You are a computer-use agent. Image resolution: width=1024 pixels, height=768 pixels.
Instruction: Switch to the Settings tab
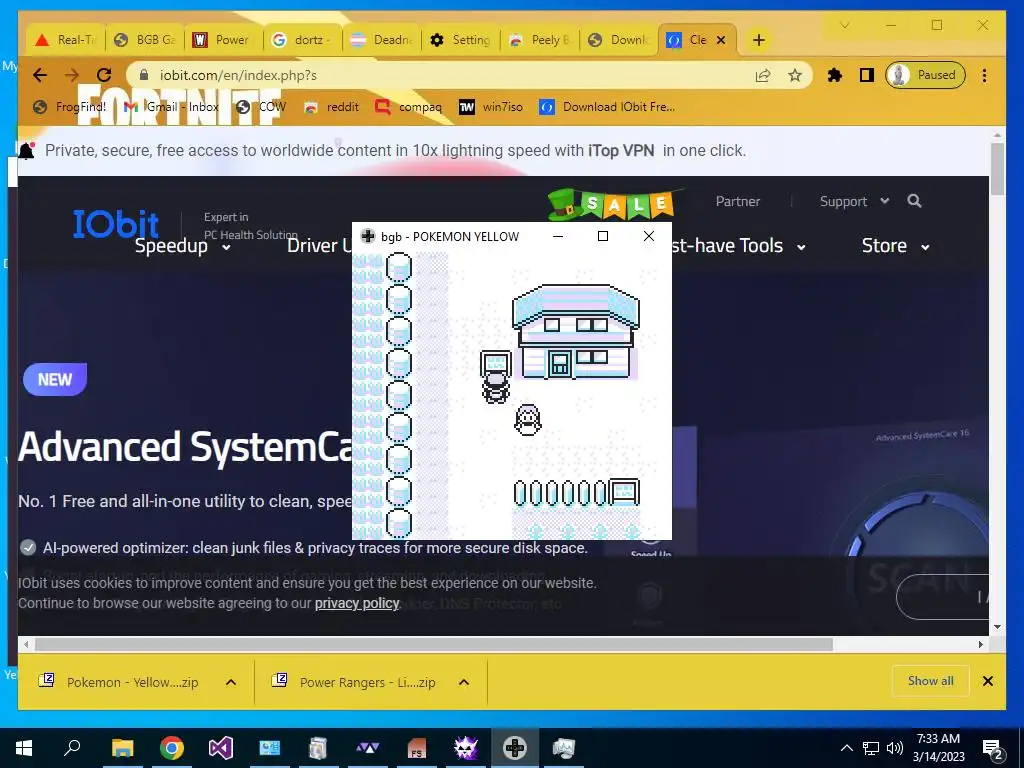(x=460, y=40)
